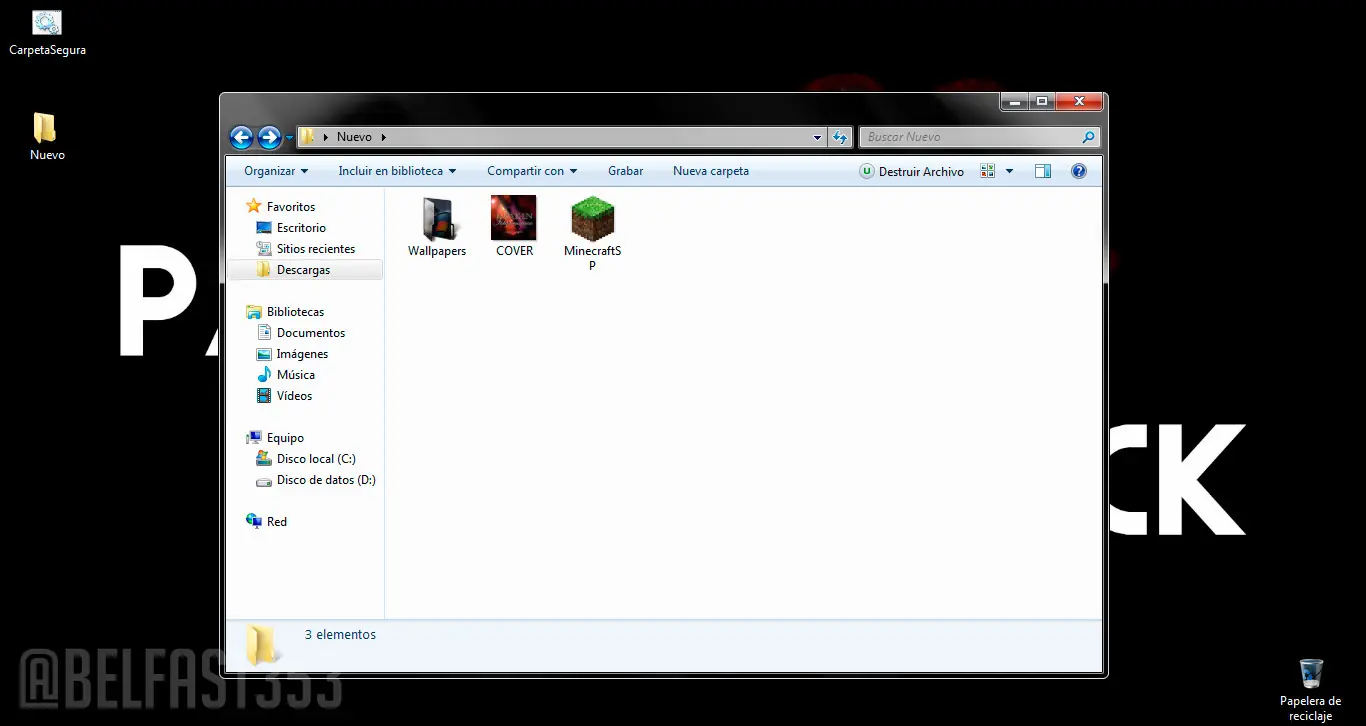Open Disco de datos (D:)
The width and height of the screenshot is (1366, 726).
tap(316, 480)
